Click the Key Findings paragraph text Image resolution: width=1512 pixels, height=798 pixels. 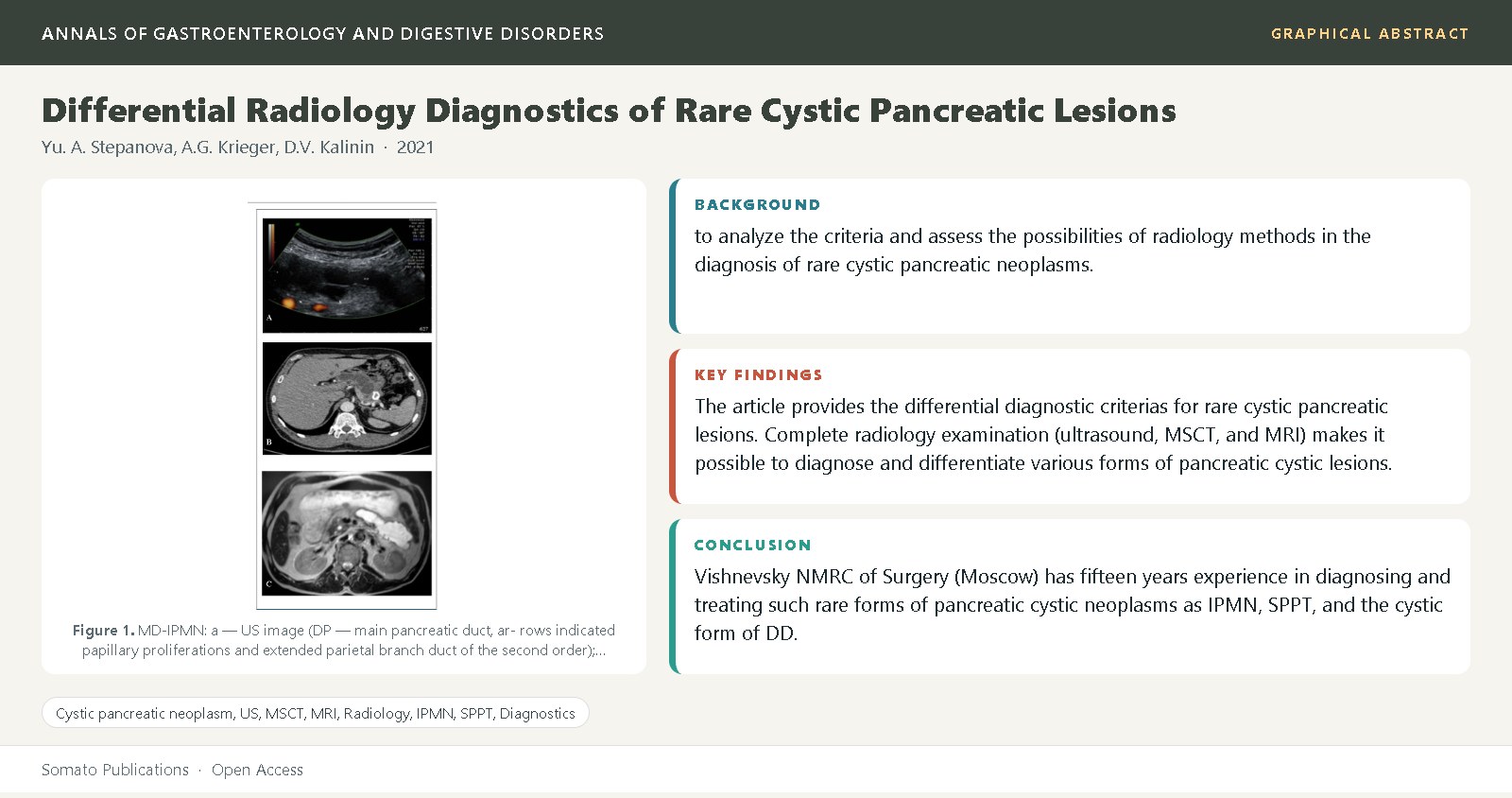1043,435
